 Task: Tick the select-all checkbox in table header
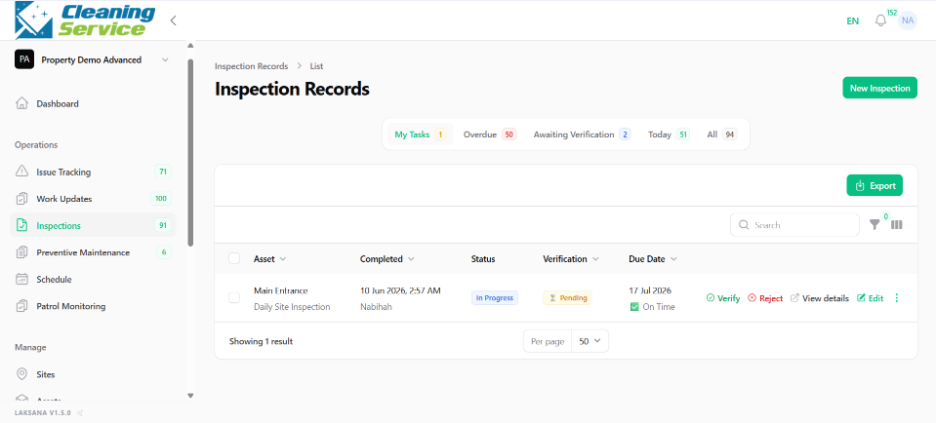pos(234,258)
